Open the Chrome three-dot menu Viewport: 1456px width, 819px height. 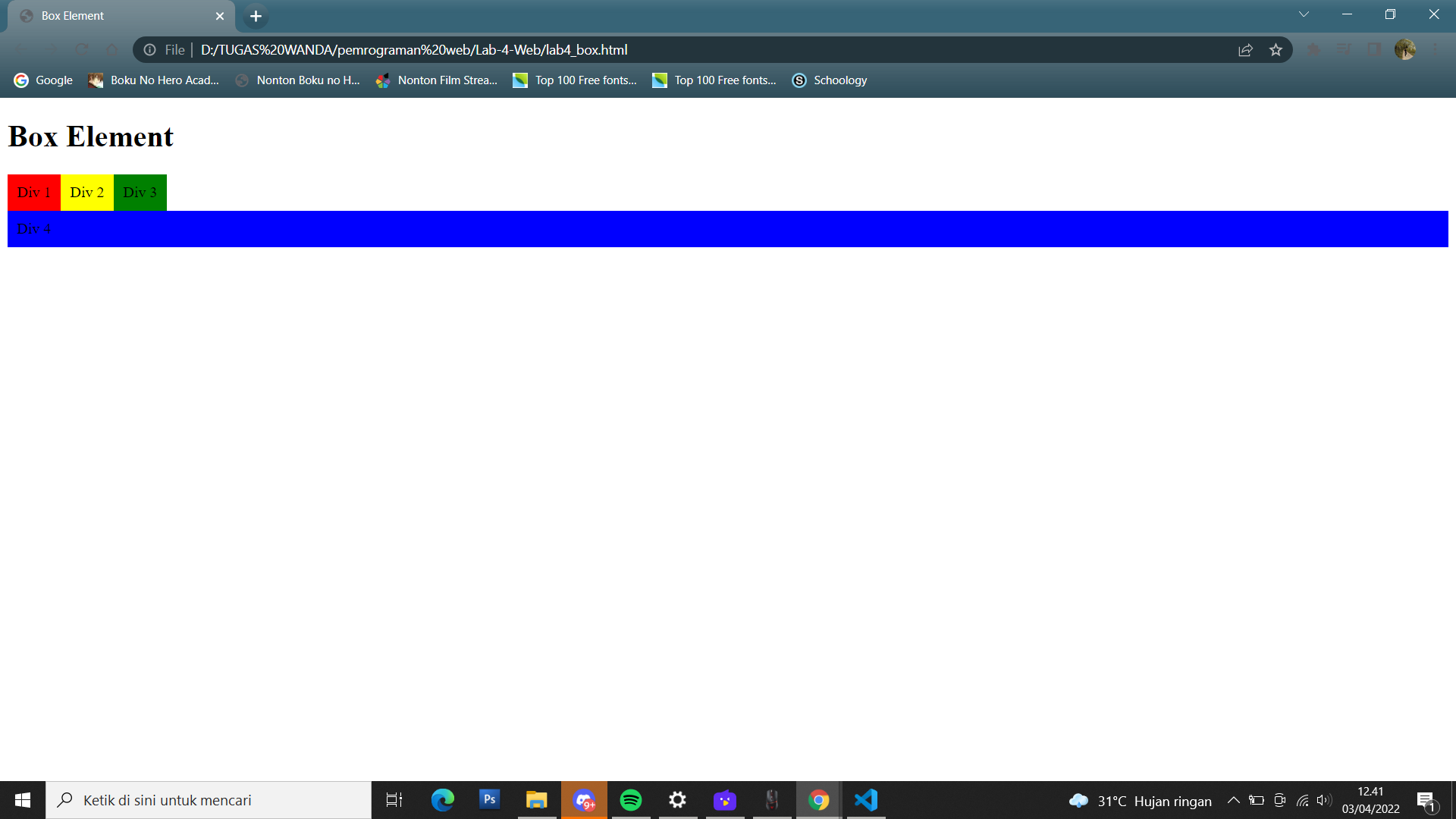point(1434,49)
